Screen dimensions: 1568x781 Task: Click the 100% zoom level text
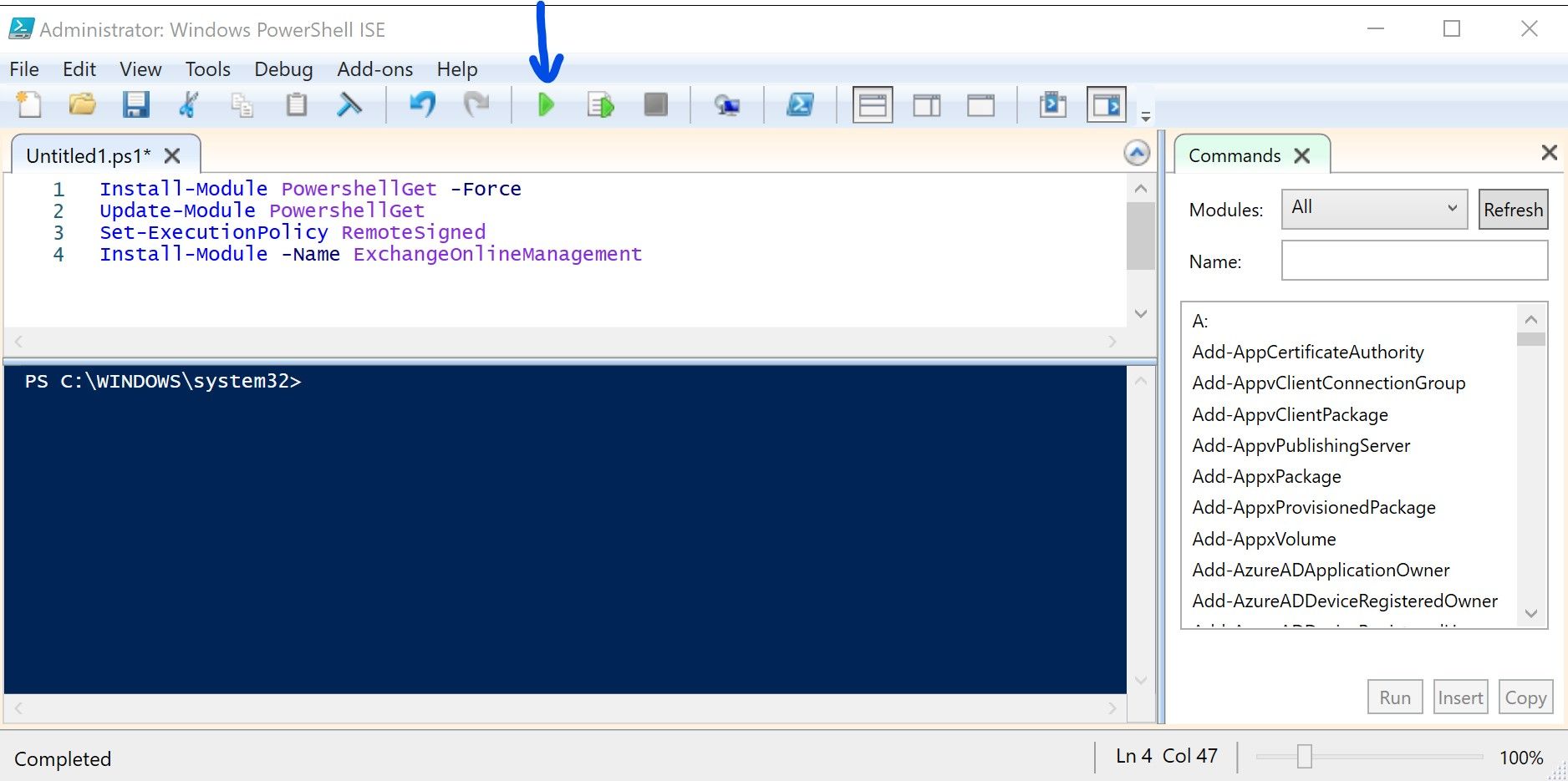click(1521, 758)
